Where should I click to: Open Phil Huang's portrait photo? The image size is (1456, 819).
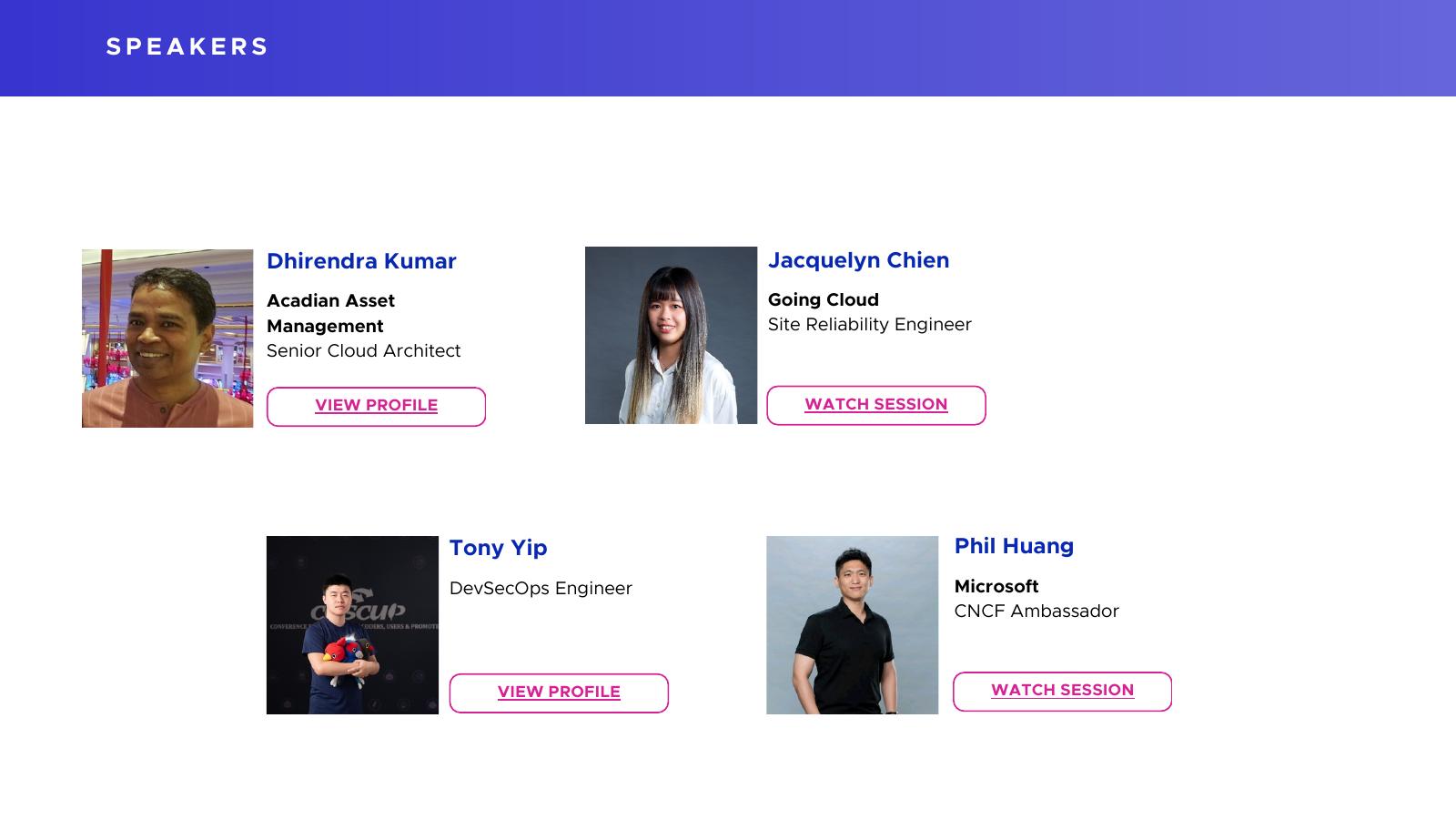[852, 625]
